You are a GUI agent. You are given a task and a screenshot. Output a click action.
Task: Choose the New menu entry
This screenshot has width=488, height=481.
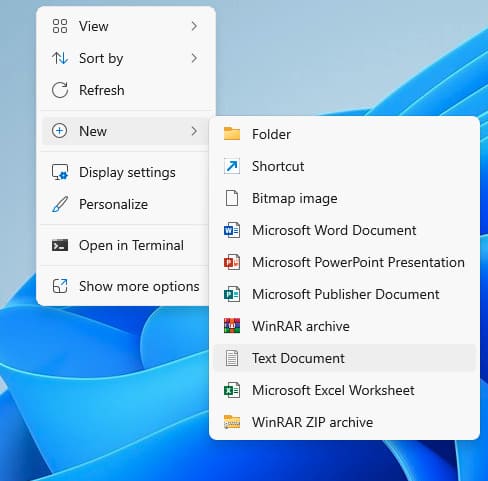[126, 131]
